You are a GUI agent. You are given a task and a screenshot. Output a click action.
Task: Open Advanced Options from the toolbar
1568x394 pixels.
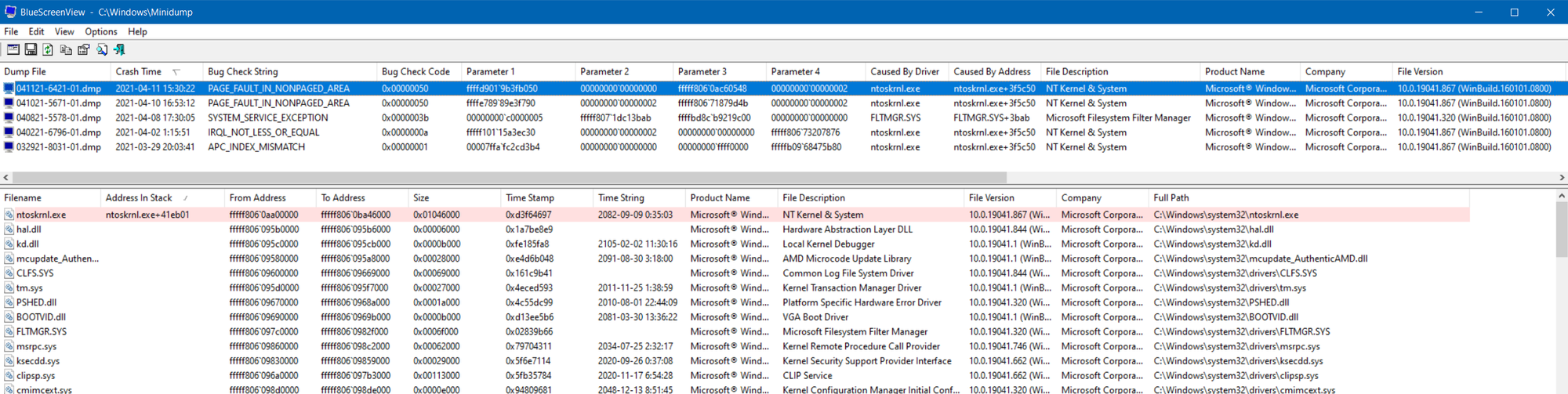(13, 49)
